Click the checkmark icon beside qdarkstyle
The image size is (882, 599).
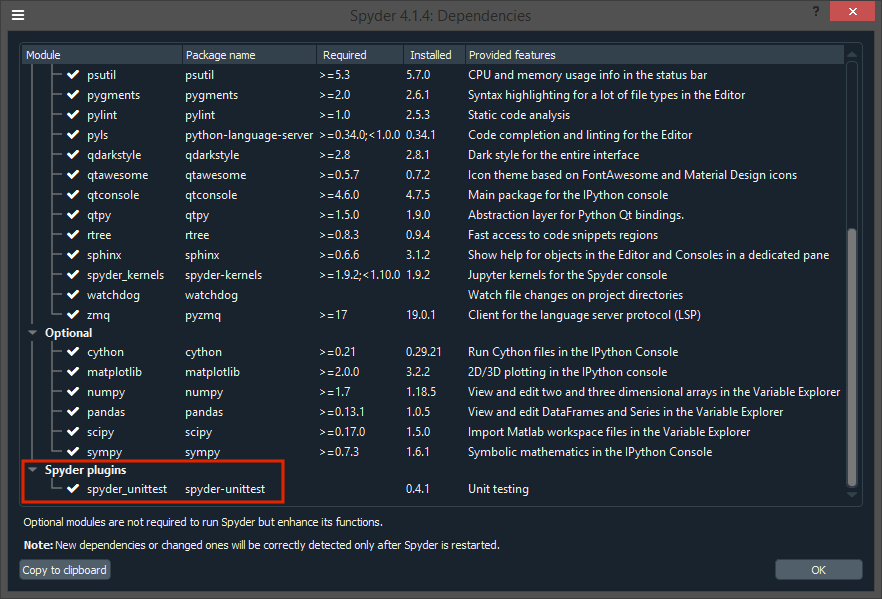(73, 154)
